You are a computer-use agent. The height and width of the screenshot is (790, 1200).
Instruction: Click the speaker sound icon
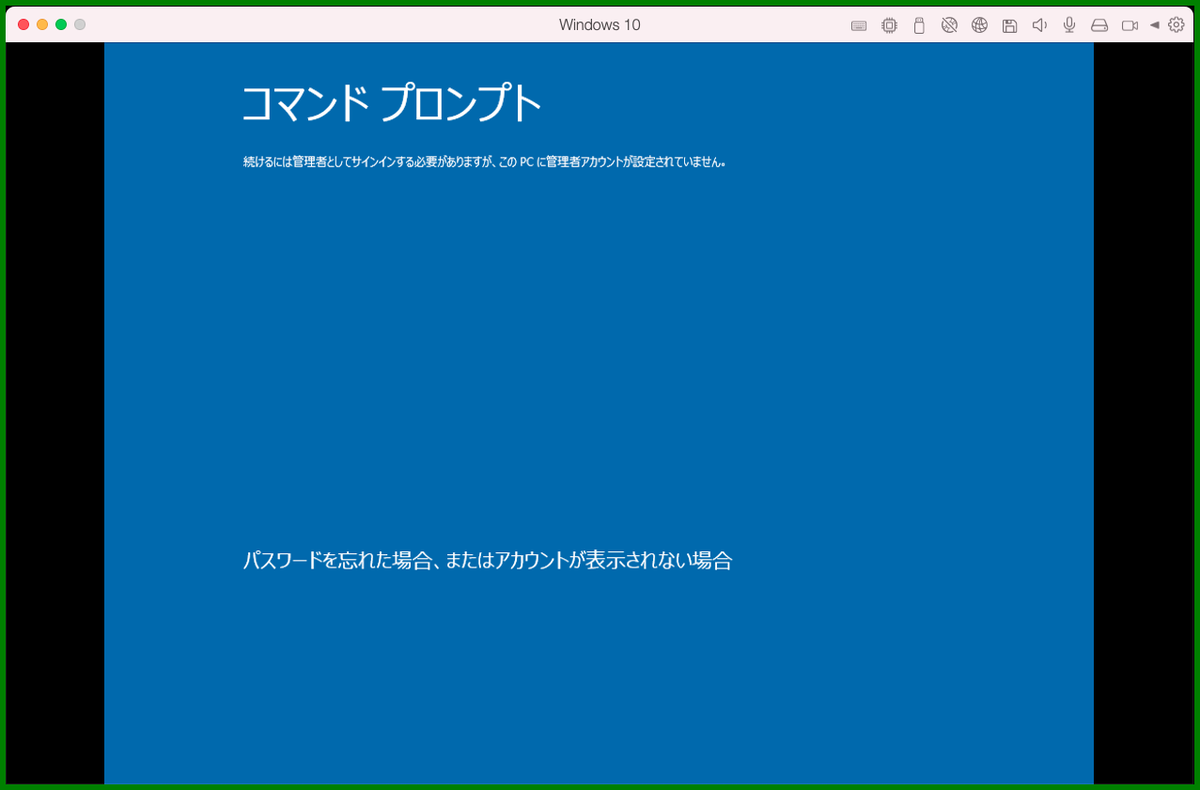1040,25
